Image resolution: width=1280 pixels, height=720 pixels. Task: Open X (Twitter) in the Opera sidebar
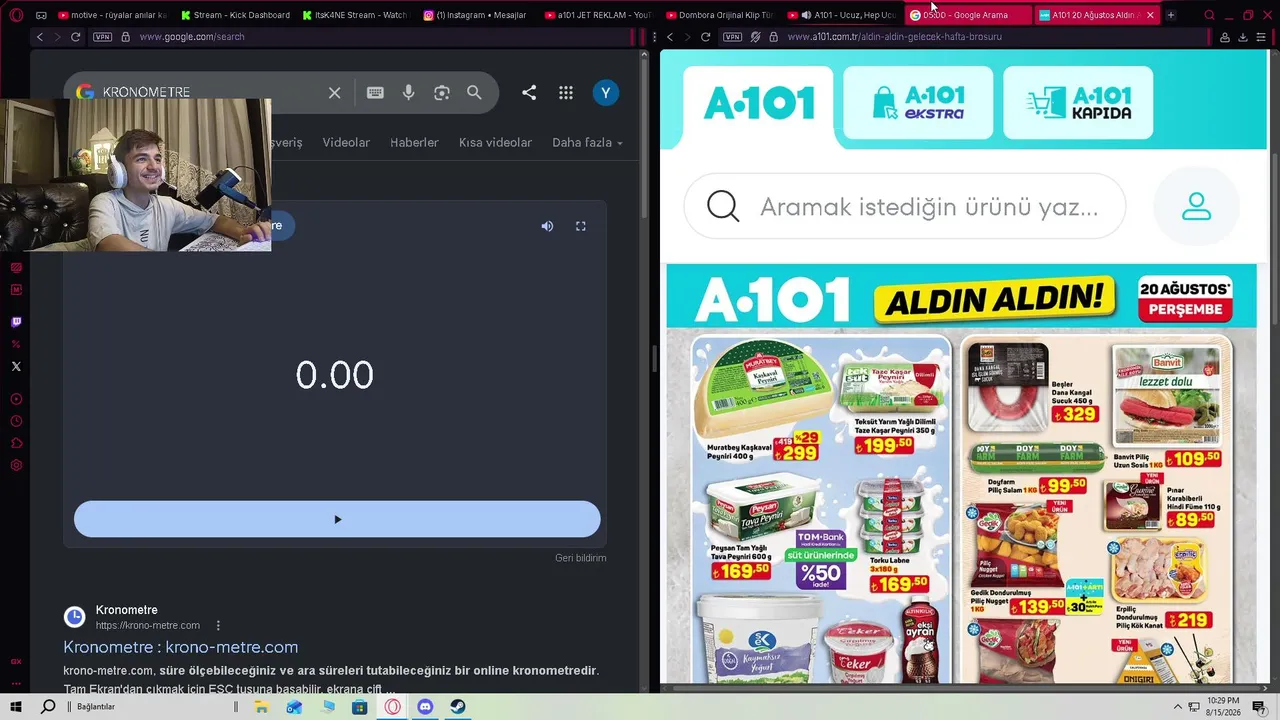point(16,366)
